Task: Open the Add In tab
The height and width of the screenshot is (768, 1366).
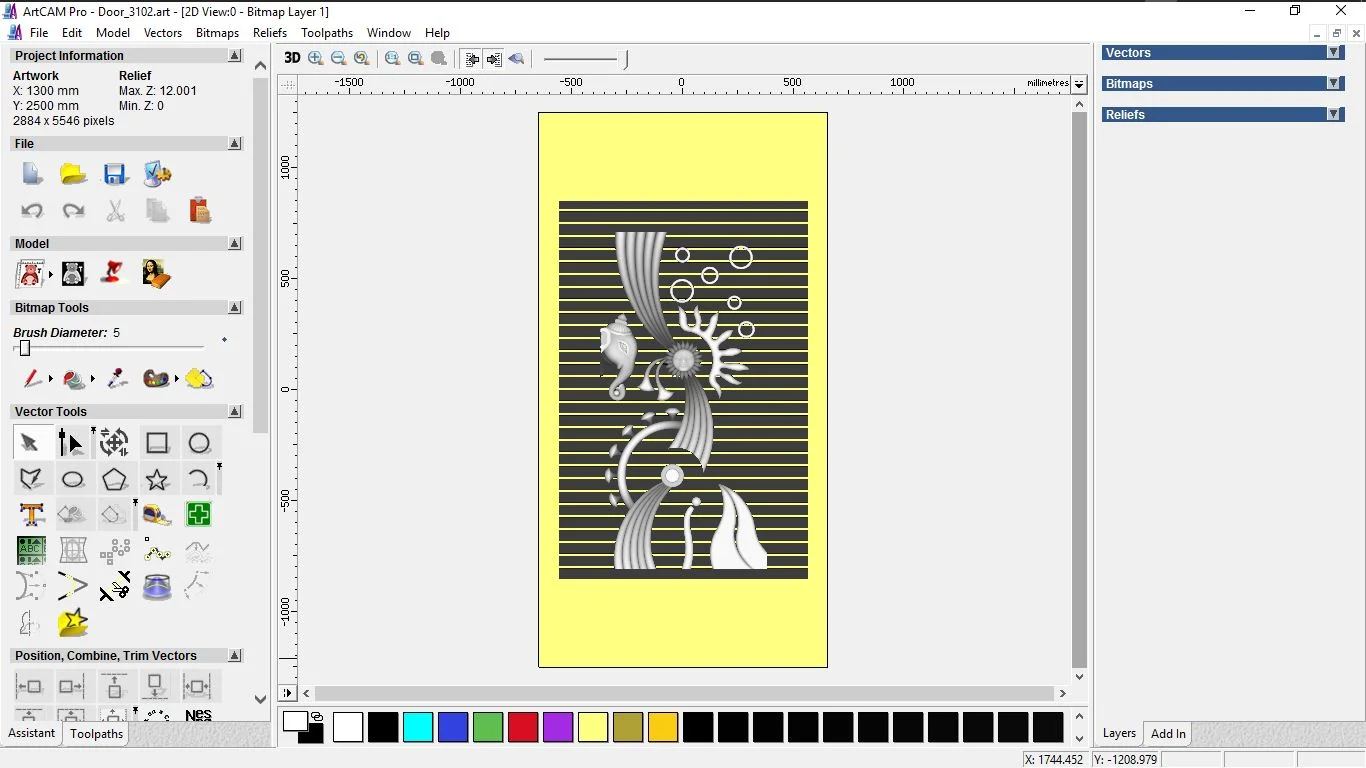Action: pos(1168,734)
